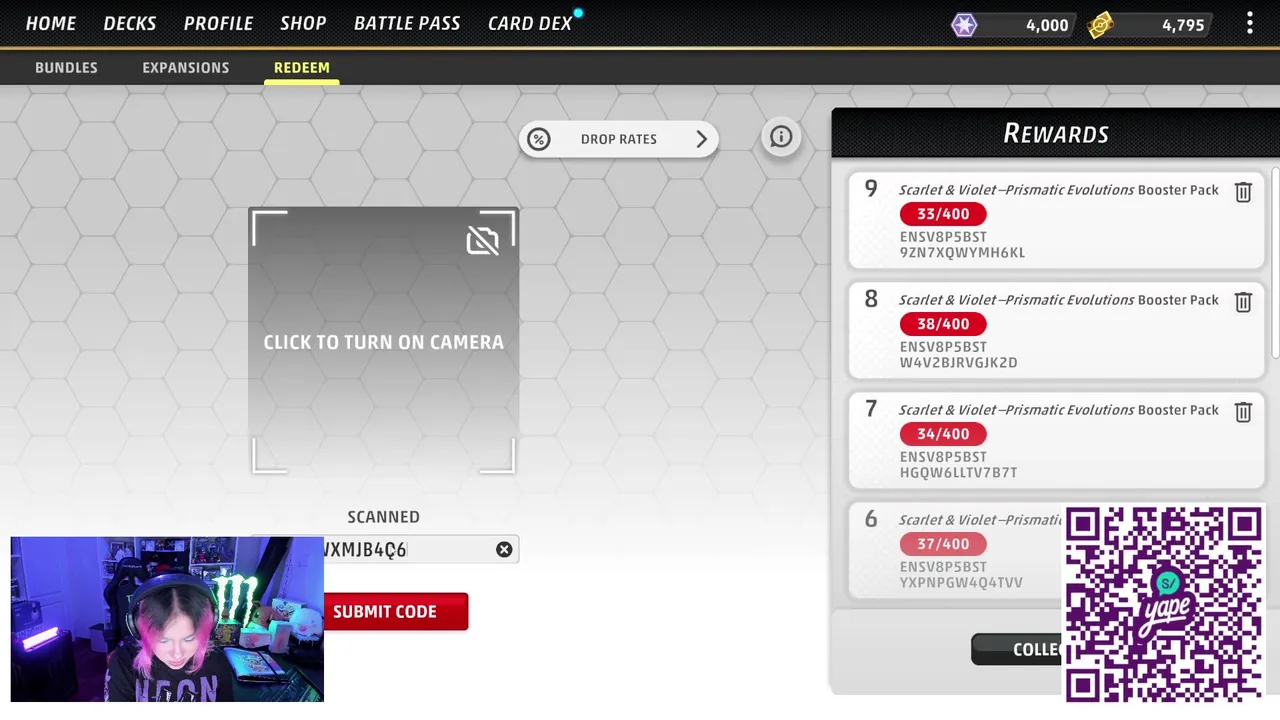
Task: Click the Rewards panel heading
Action: [1055, 133]
